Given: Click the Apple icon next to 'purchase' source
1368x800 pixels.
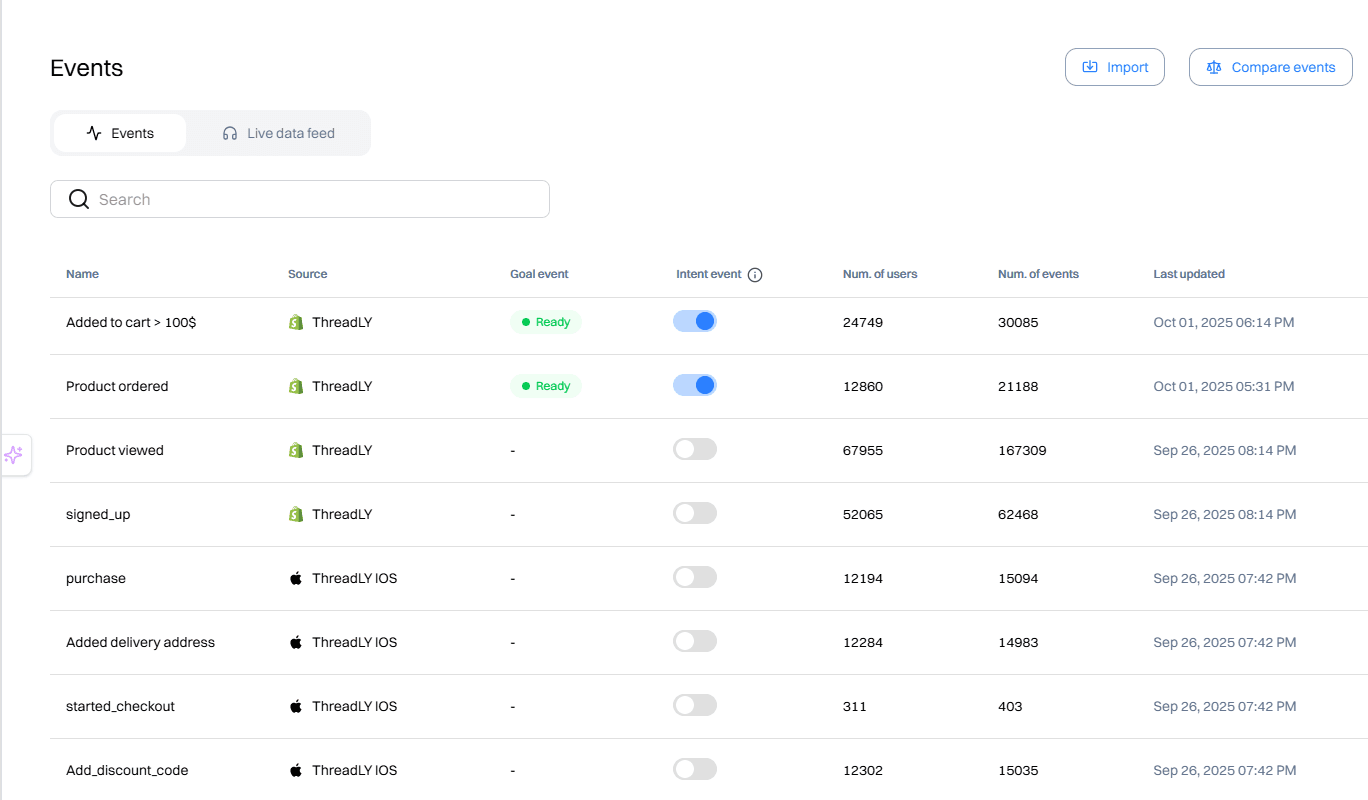Looking at the screenshot, I should (296, 577).
